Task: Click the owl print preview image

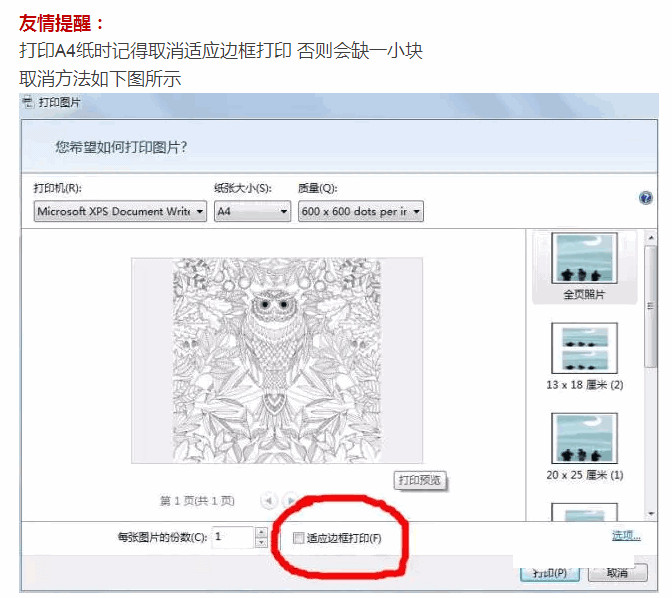Action: (x=277, y=360)
